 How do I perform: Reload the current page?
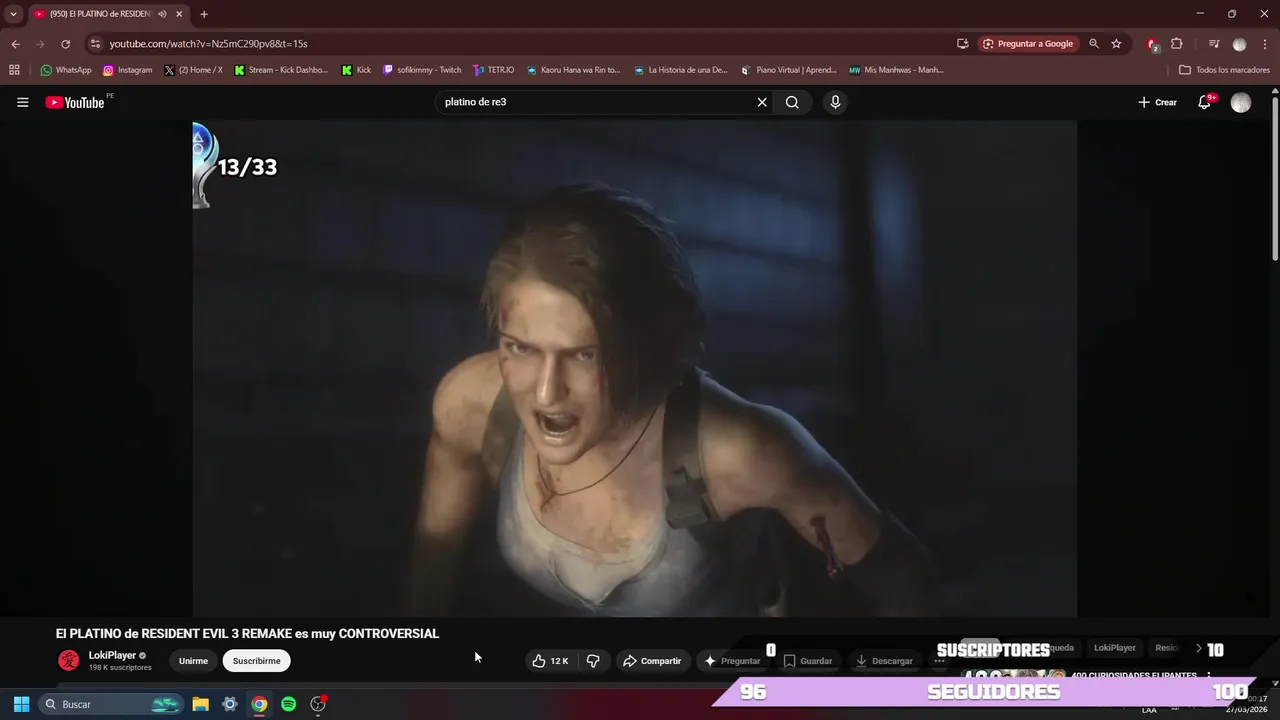tap(65, 44)
